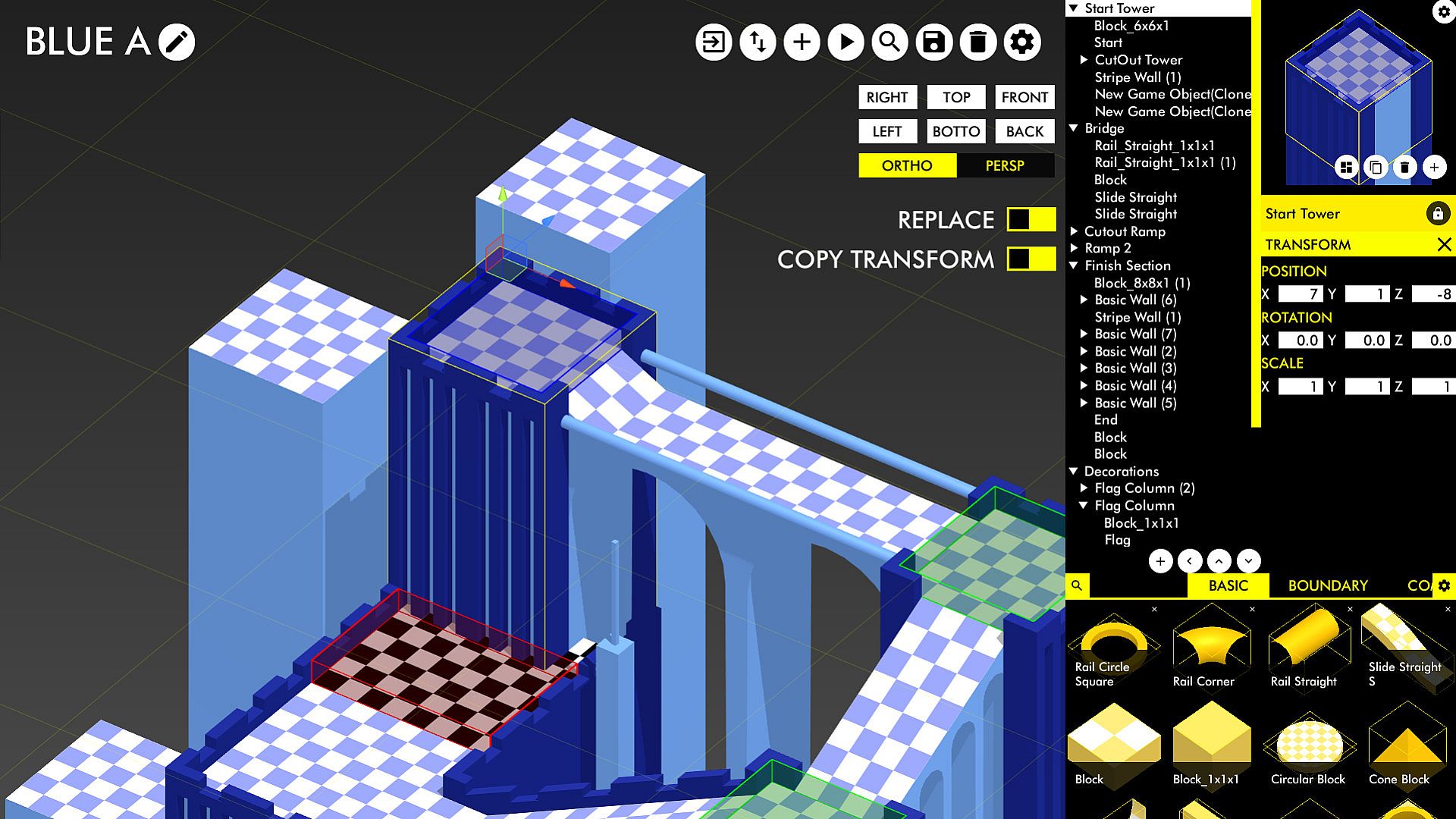Click the TOP view button
This screenshot has height=819, width=1456.
tap(956, 97)
